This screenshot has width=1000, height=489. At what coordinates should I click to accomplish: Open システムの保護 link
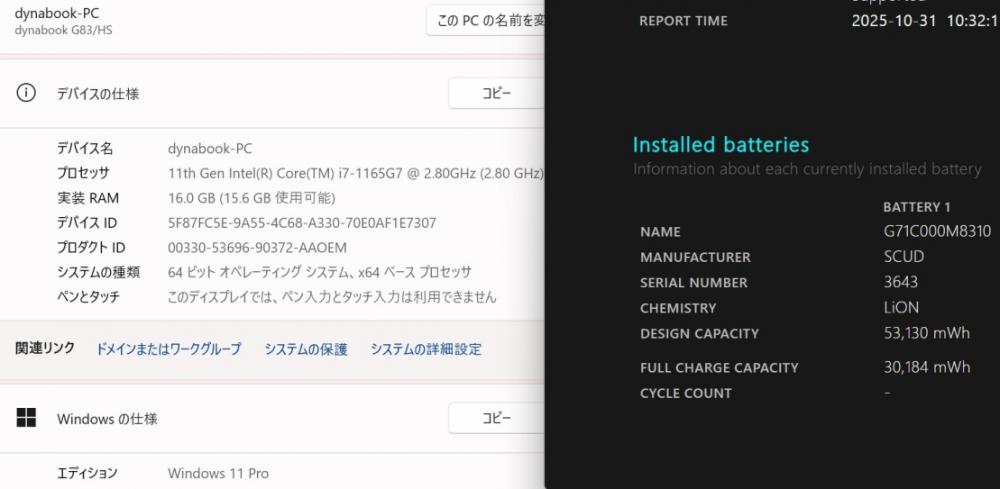coord(306,349)
